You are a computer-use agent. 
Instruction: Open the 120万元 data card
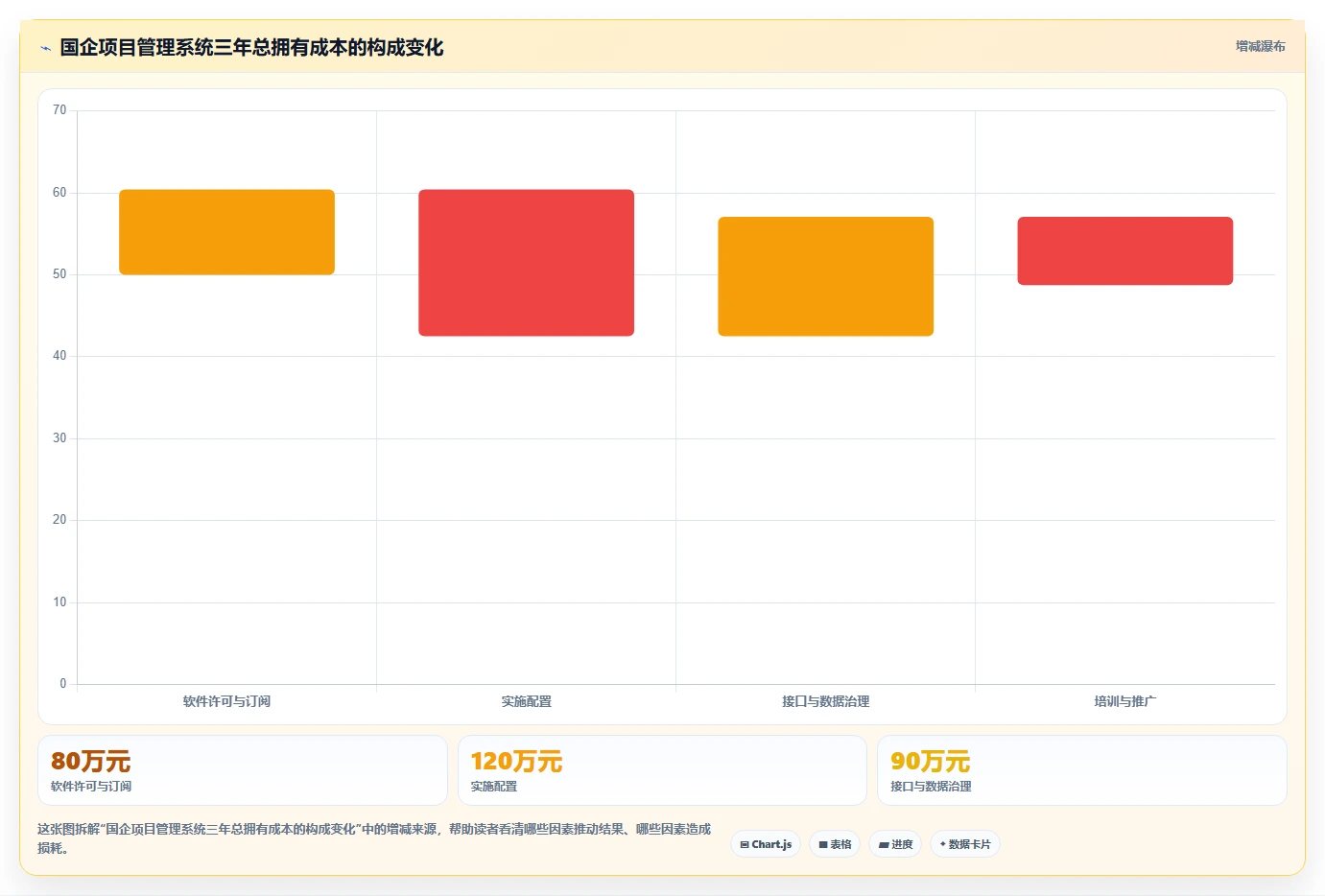[x=662, y=770]
